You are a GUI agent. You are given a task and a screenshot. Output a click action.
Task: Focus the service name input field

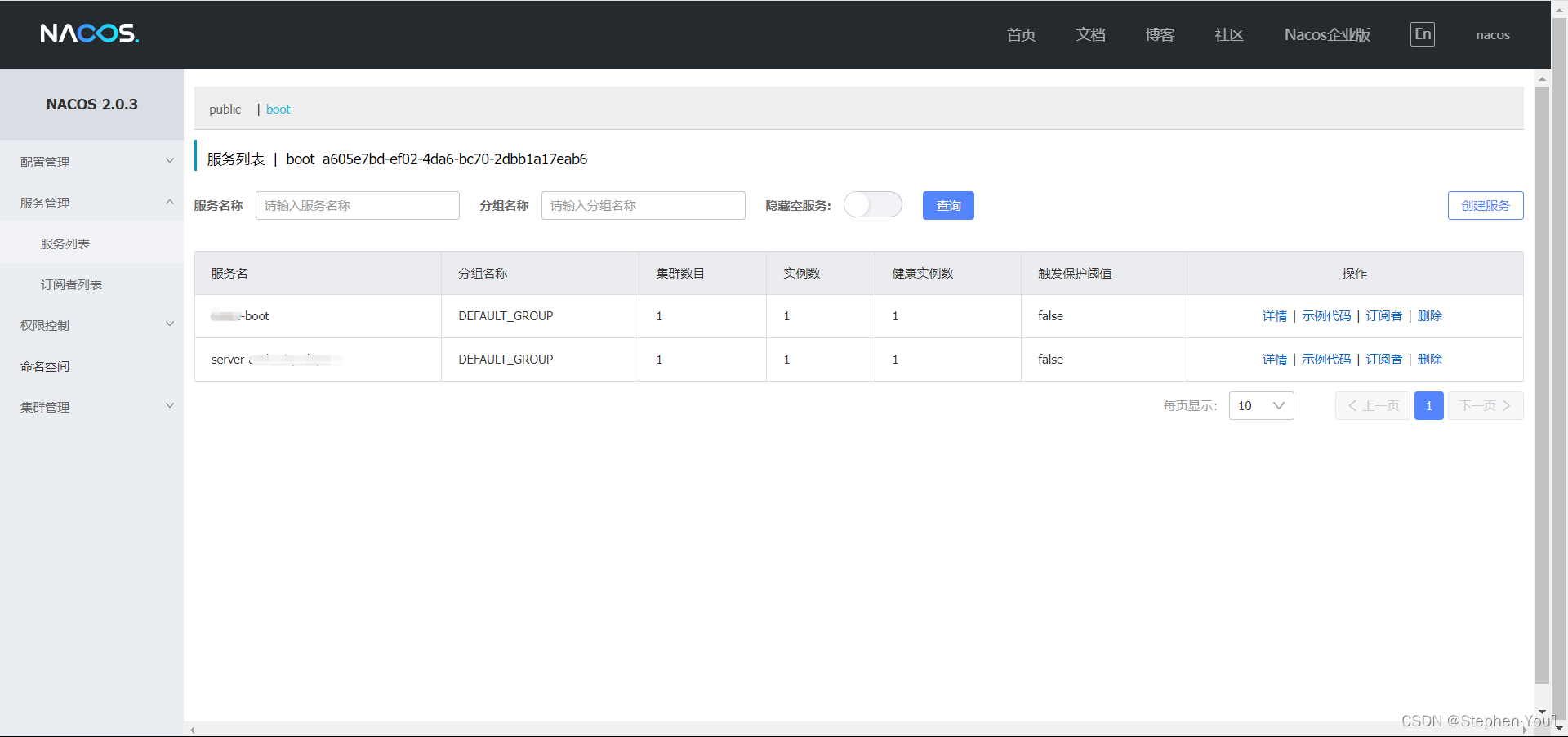358,205
